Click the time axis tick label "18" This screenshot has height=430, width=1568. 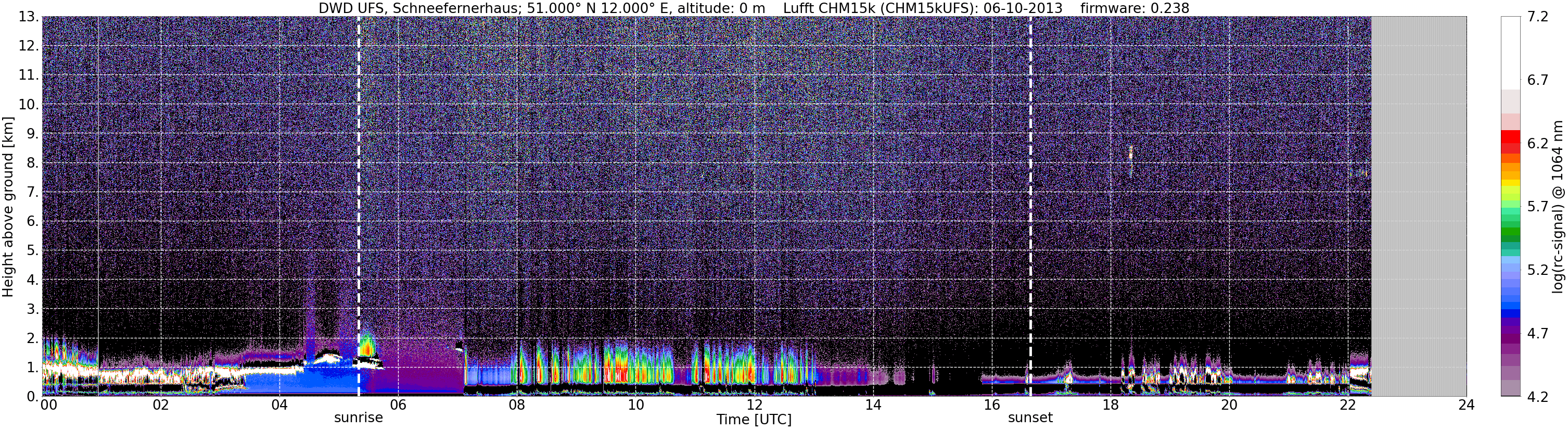1110,406
